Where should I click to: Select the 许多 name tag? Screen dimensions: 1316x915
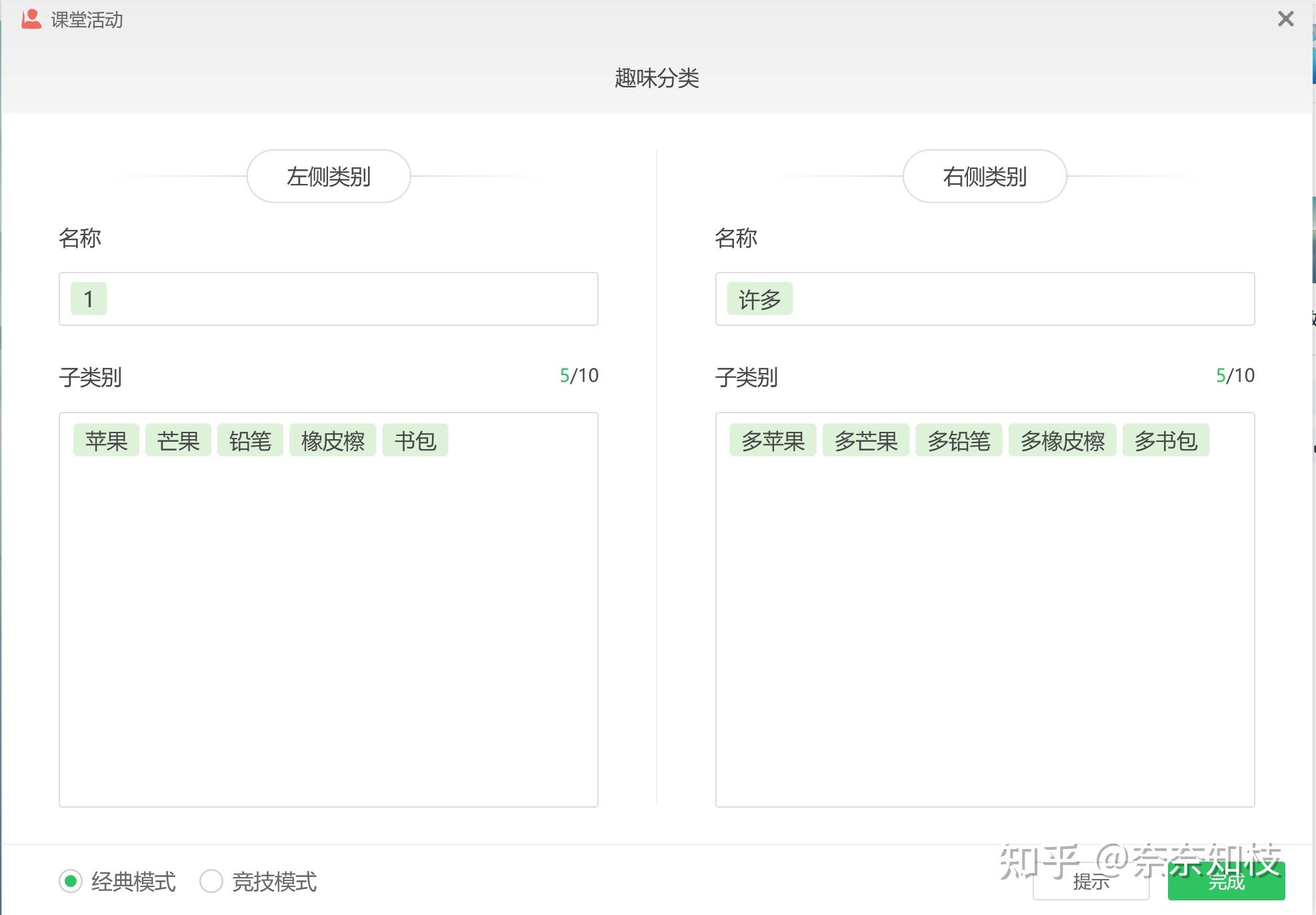click(759, 299)
